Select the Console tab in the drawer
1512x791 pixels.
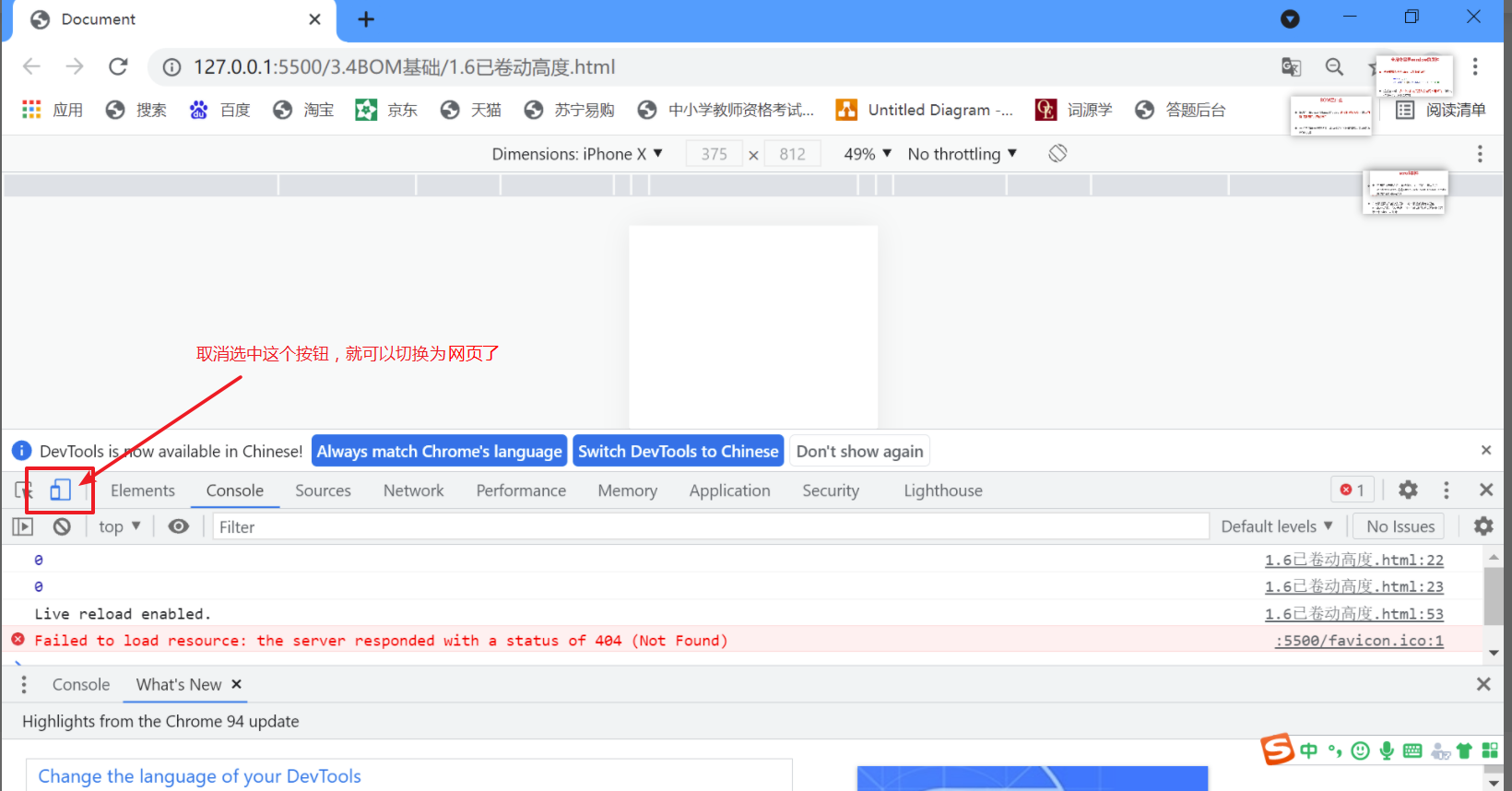(x=81, y=685)
